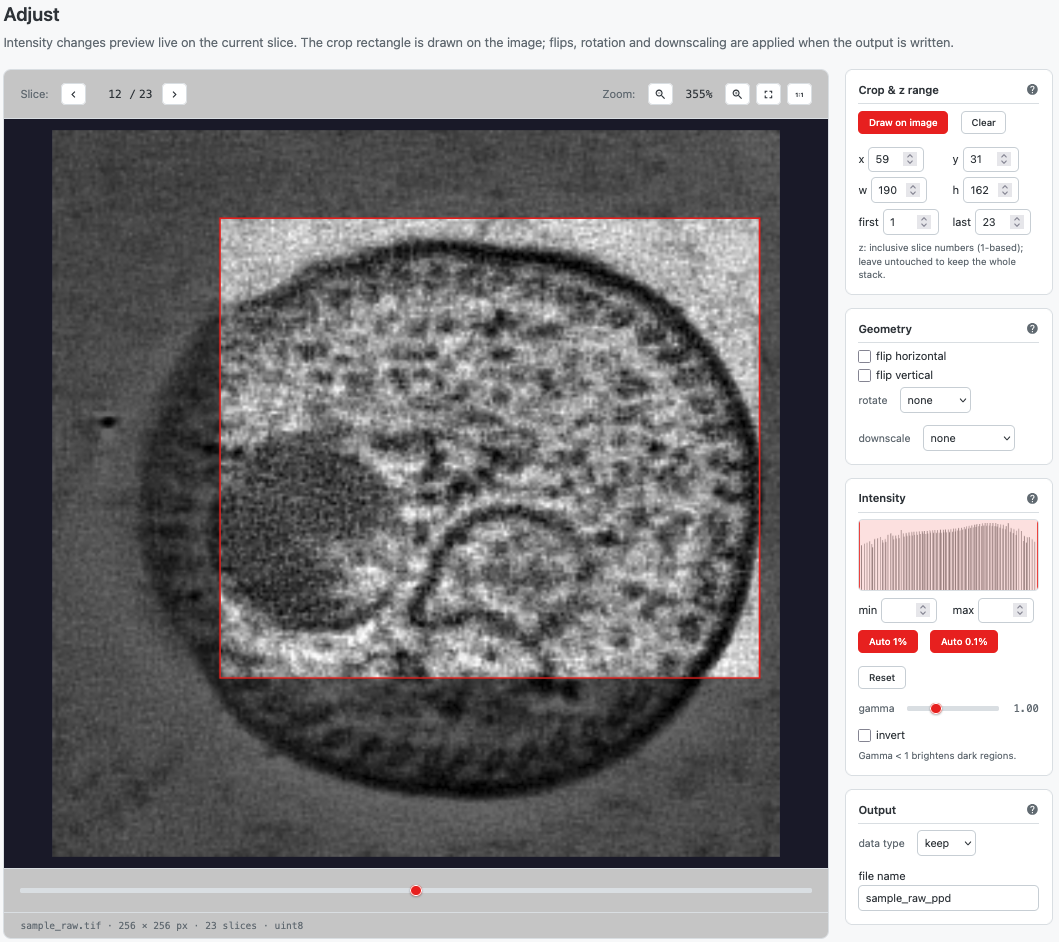Reset the intensity settings

tap(882, 677)
